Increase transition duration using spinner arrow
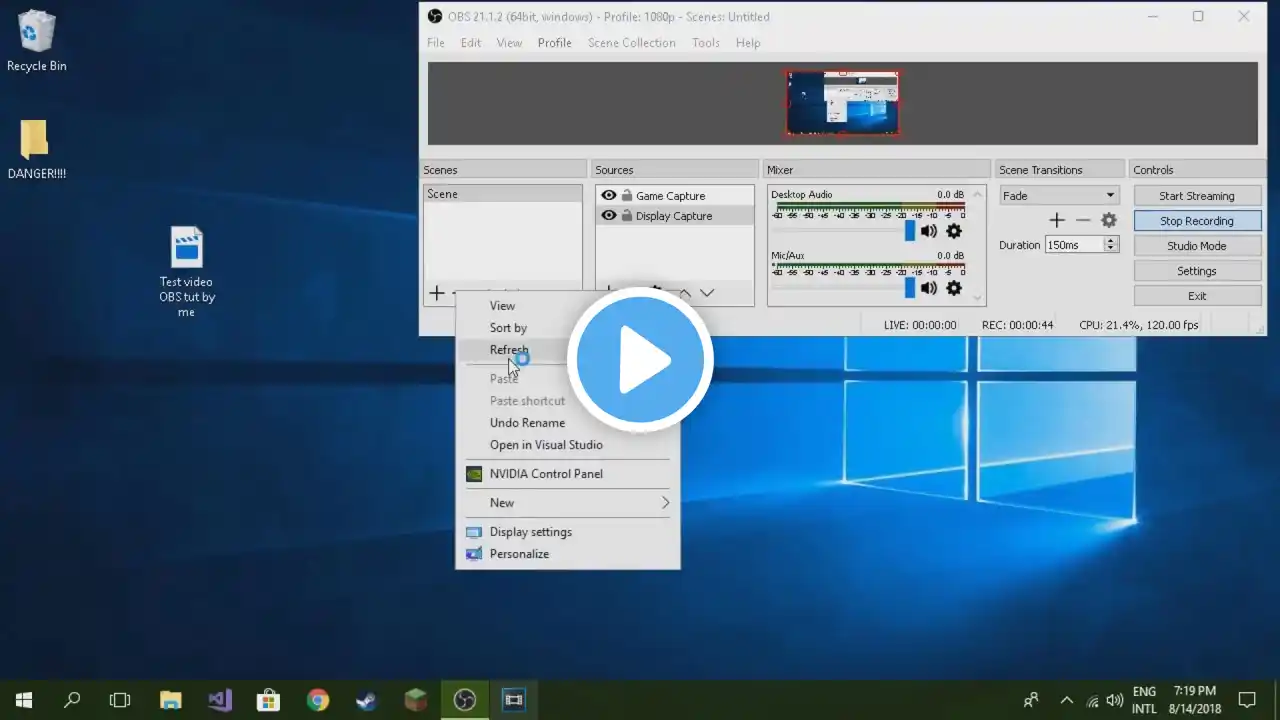The height and width of the screenshot is (720, 1280). 1110,241
